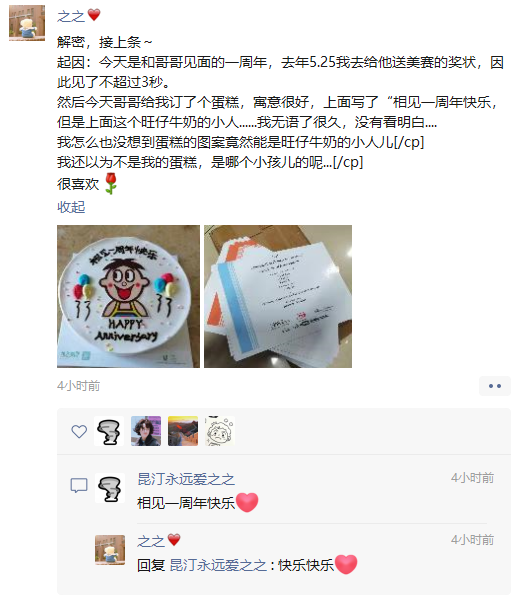Open the award certificates photo
This screenshot has width=529, height=604.
(278, 296)
